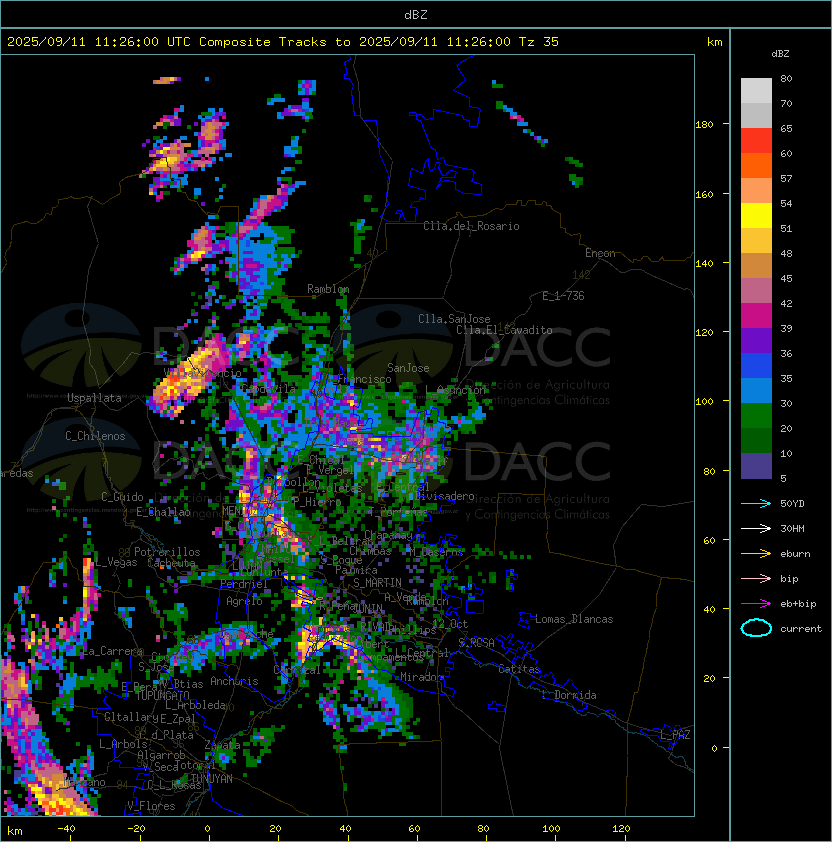Click the Catitas map label
The height and width of the screenshot is (842, 832).
(519, 669)
